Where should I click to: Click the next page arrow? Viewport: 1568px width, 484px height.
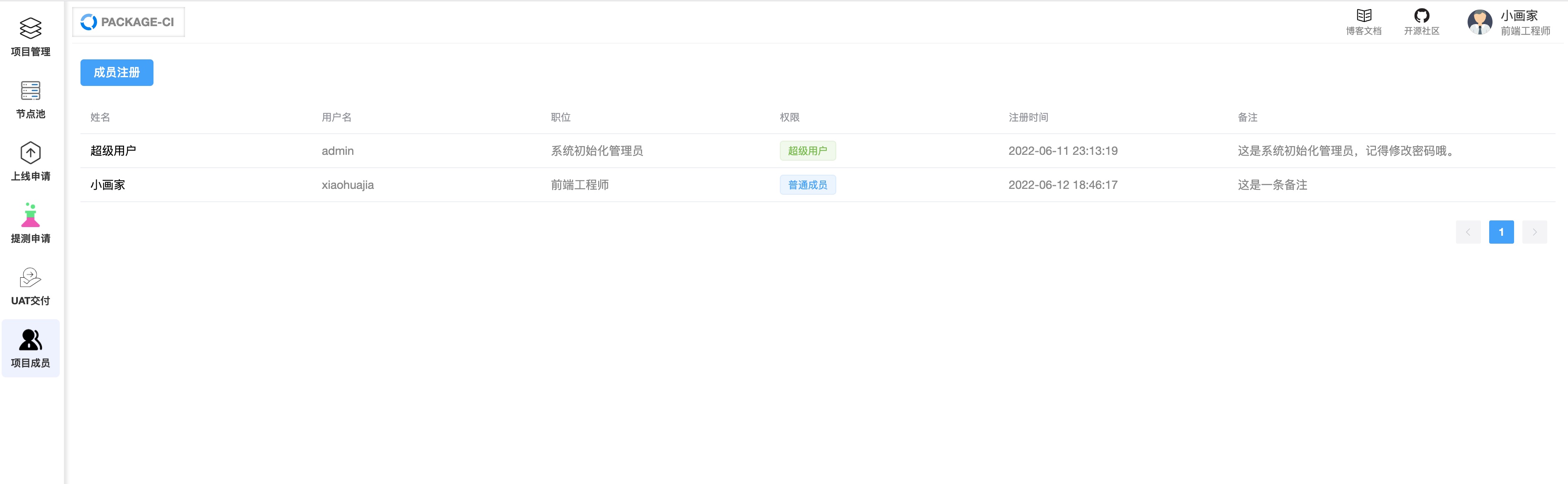1534,232
